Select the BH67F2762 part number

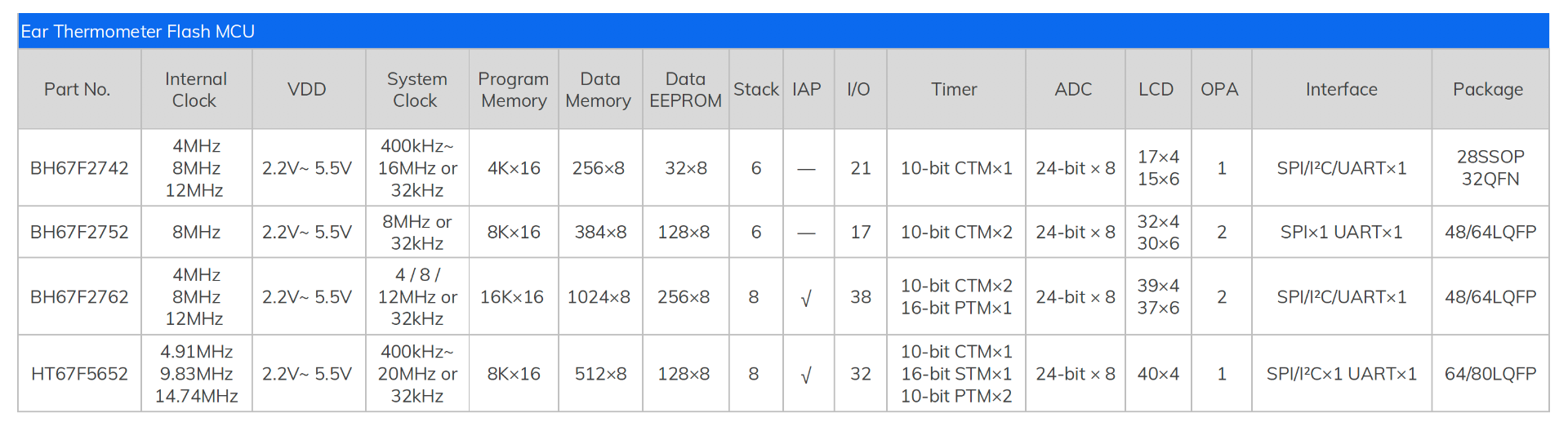click(79, 297)
